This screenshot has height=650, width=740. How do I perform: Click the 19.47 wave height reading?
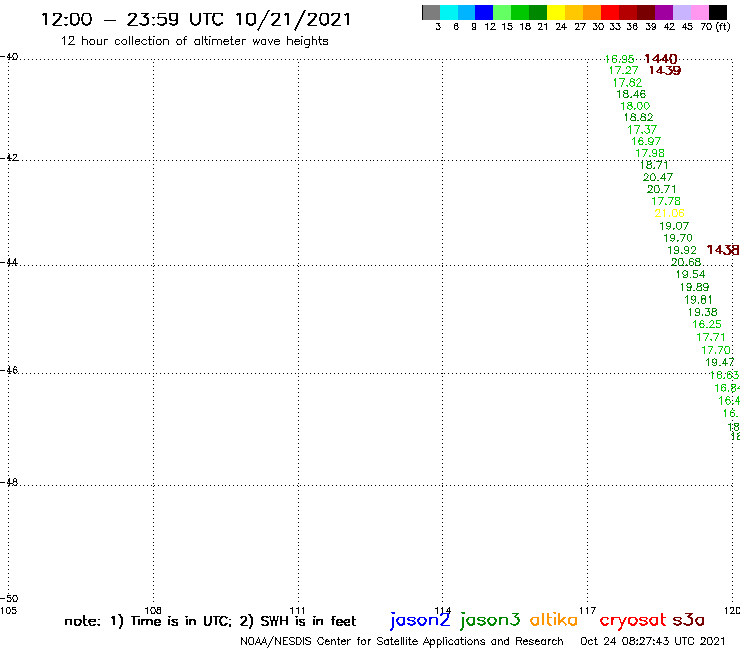719,362
